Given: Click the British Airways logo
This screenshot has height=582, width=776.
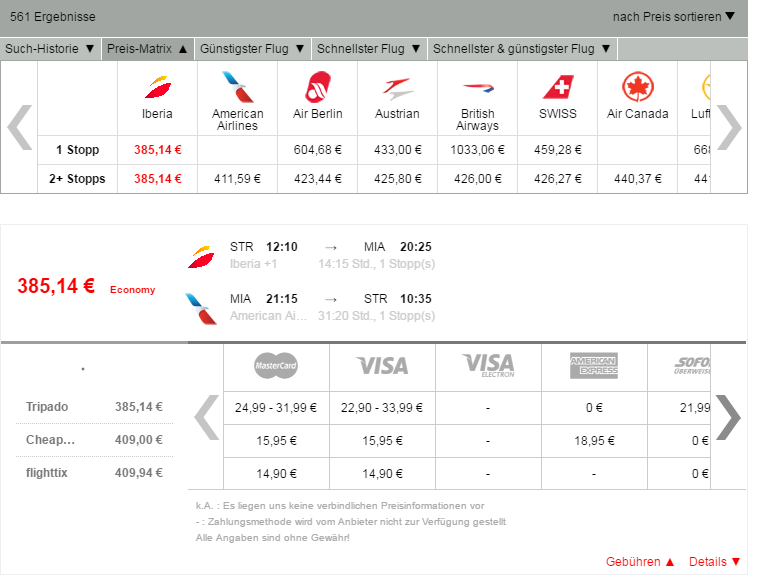Looking at the screenshot, I should [x=478, y=88].
